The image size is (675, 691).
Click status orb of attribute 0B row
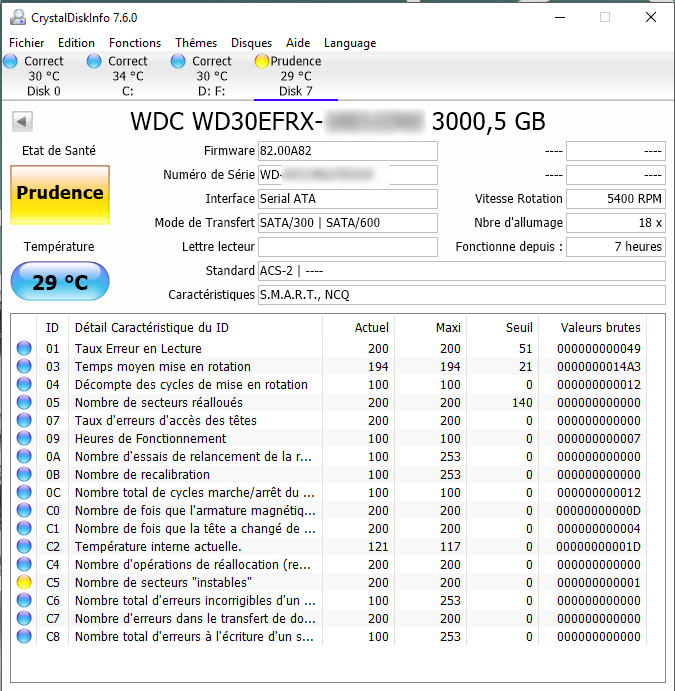24,475
